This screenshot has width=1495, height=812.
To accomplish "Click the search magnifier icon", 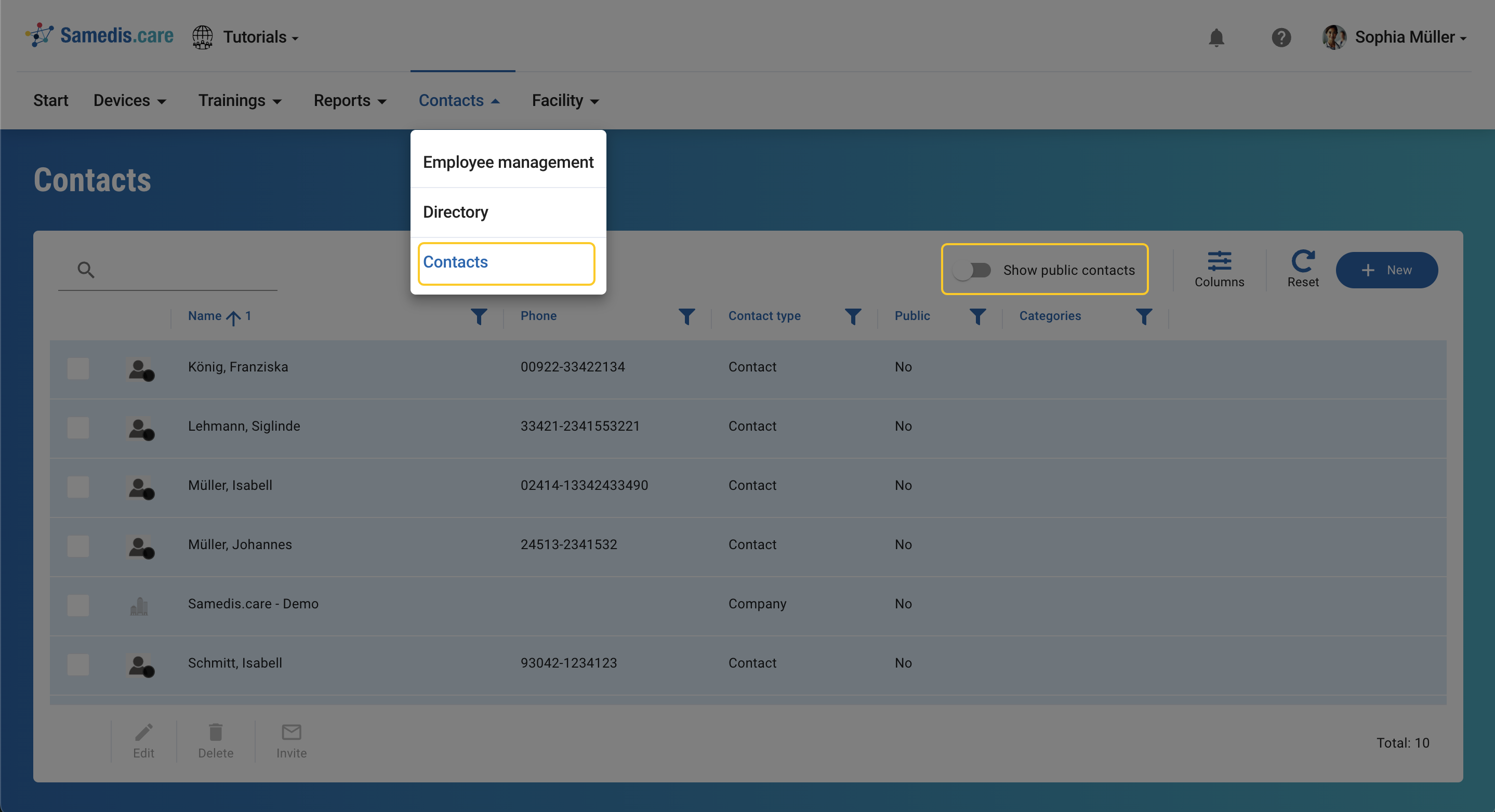I will click(86, 269).
